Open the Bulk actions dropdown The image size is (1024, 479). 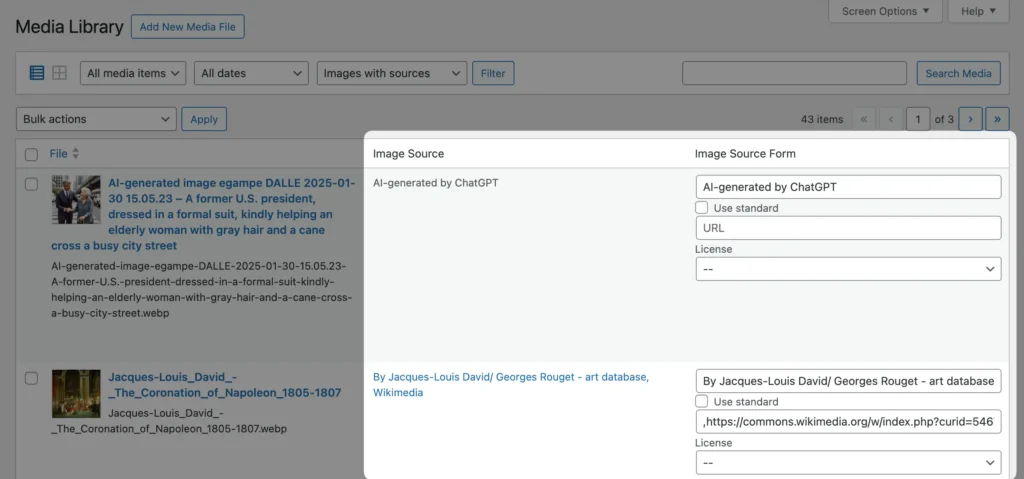(96, 119)
